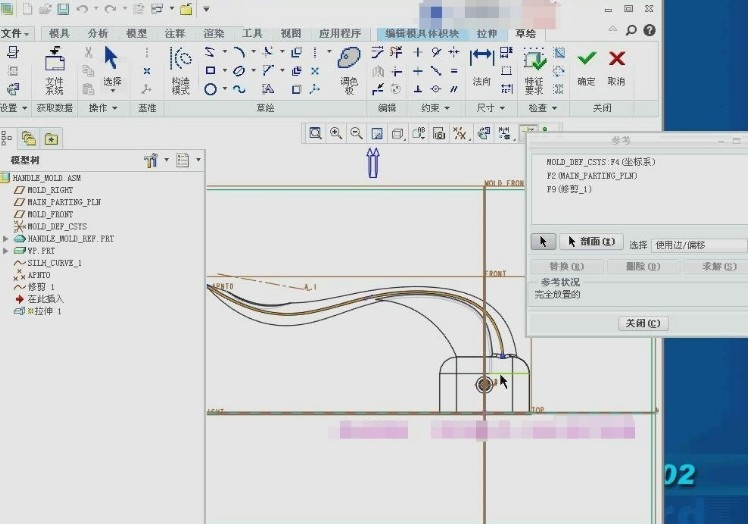Click the Zoom In icon in graphics toolbar
The width and height of the screenshot is (748, 524).
click(x=336, y=133)
